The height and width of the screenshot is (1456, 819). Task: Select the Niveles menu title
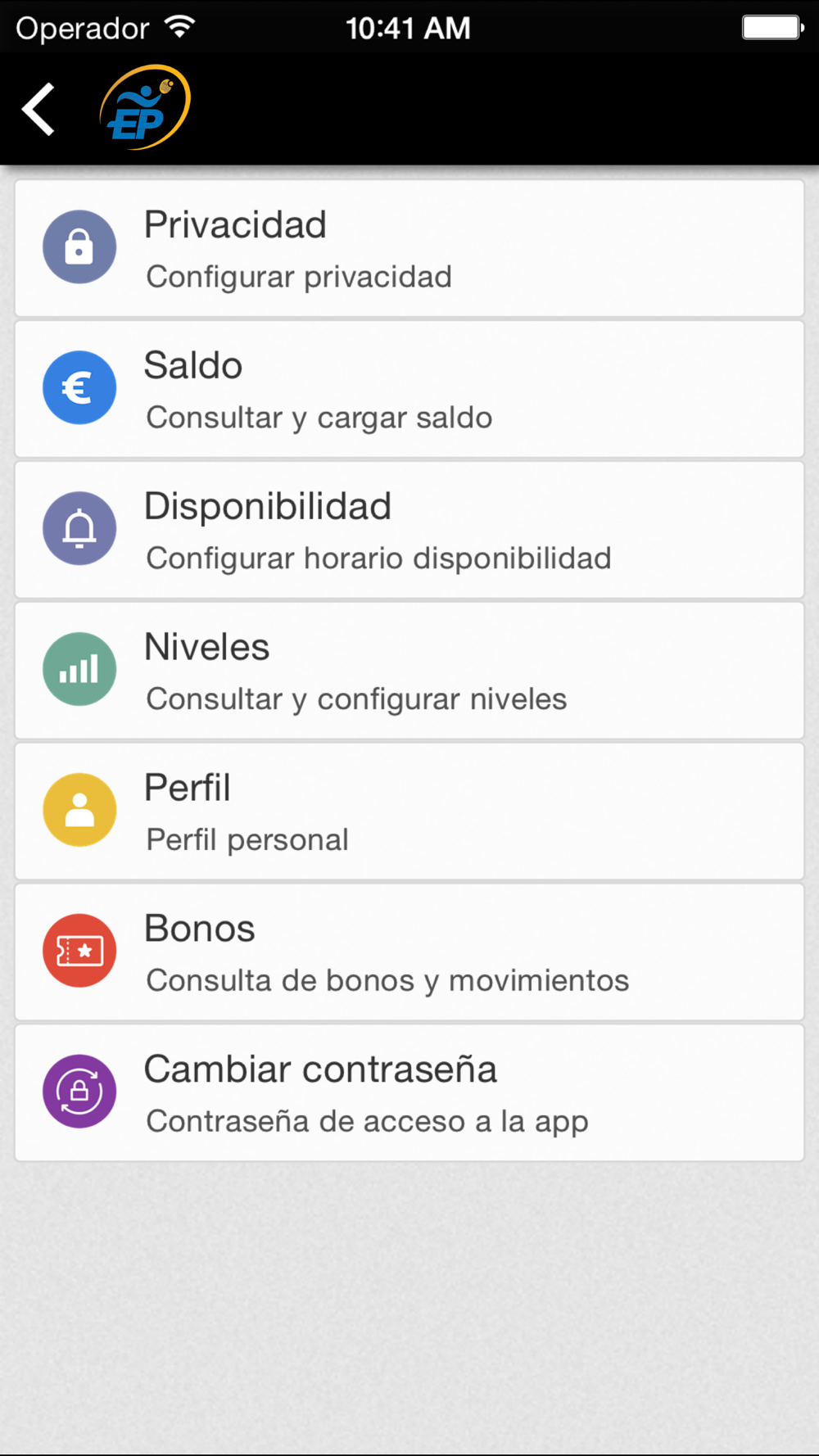tap(206, 648)
